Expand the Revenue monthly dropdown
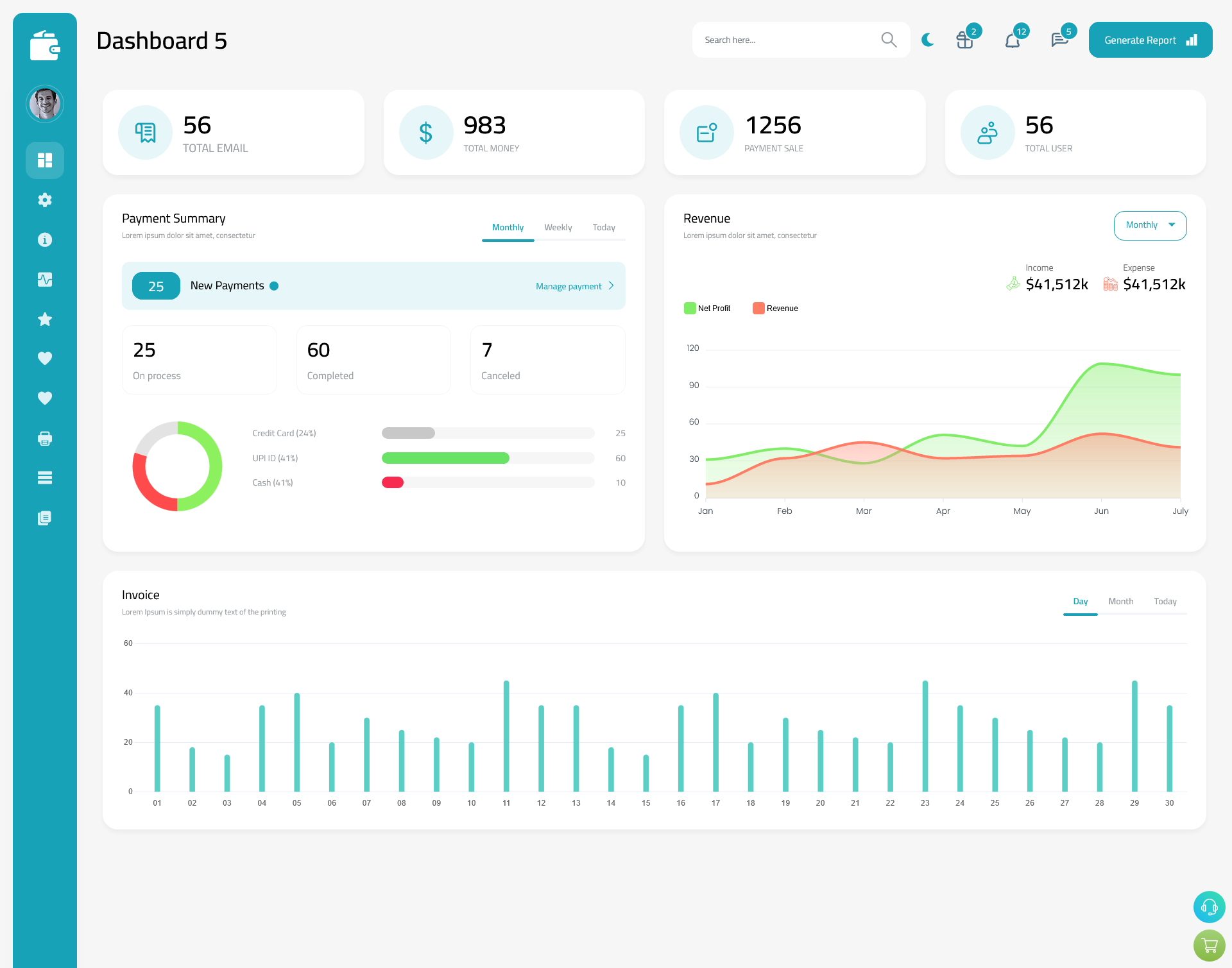Image resolution: width=1232 pixels, height=968 pixels. click(1148, 224)
